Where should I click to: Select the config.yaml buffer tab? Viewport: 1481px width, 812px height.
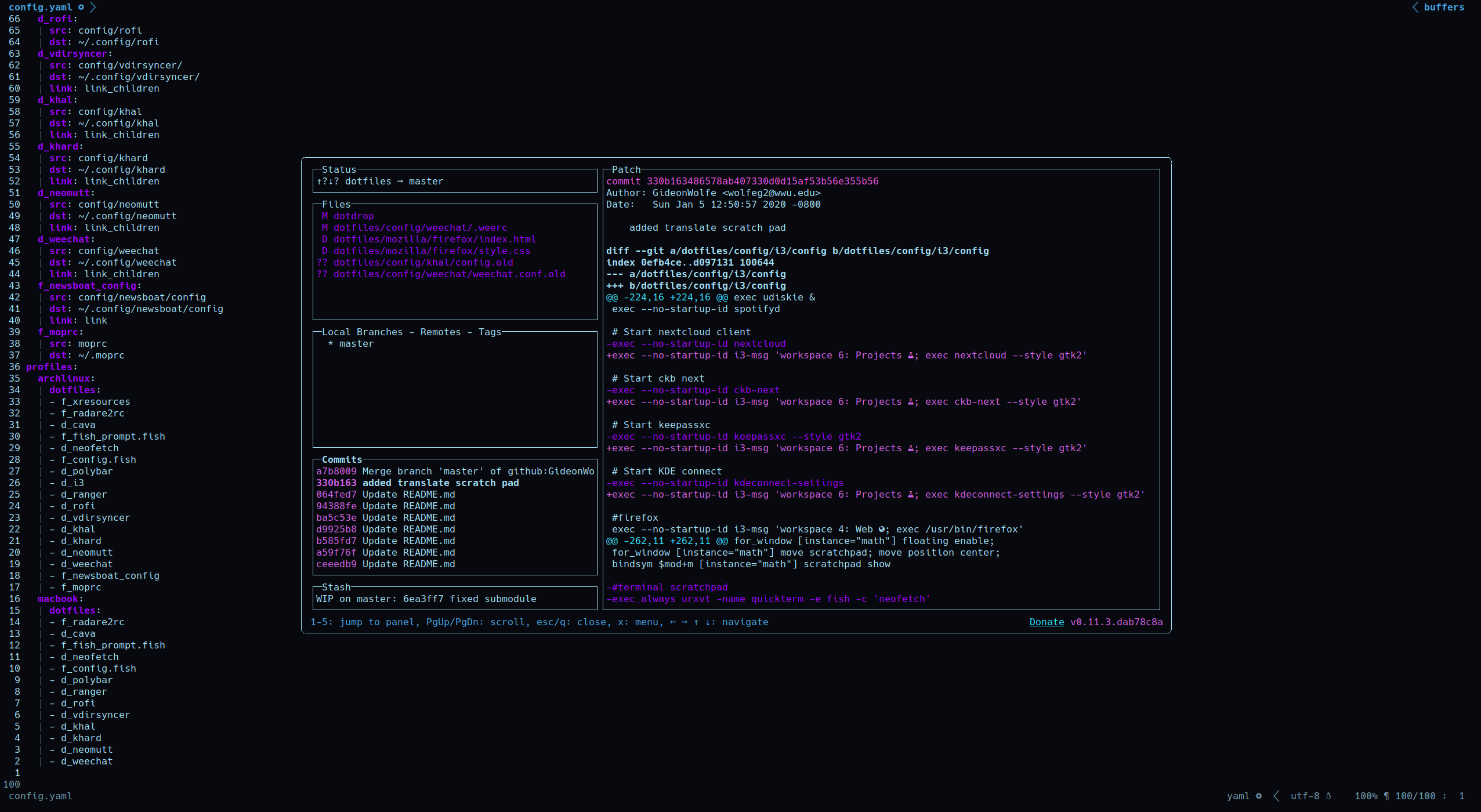tap(40, 7)
